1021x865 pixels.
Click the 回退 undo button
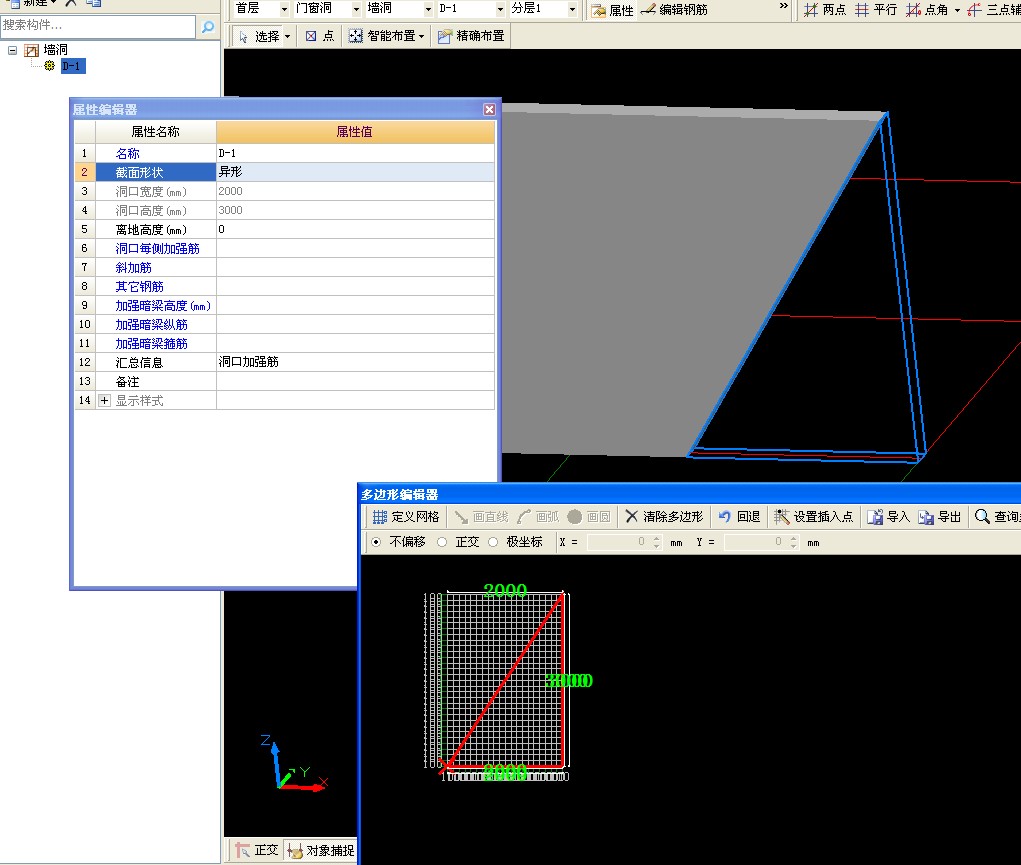pos(739,517)
